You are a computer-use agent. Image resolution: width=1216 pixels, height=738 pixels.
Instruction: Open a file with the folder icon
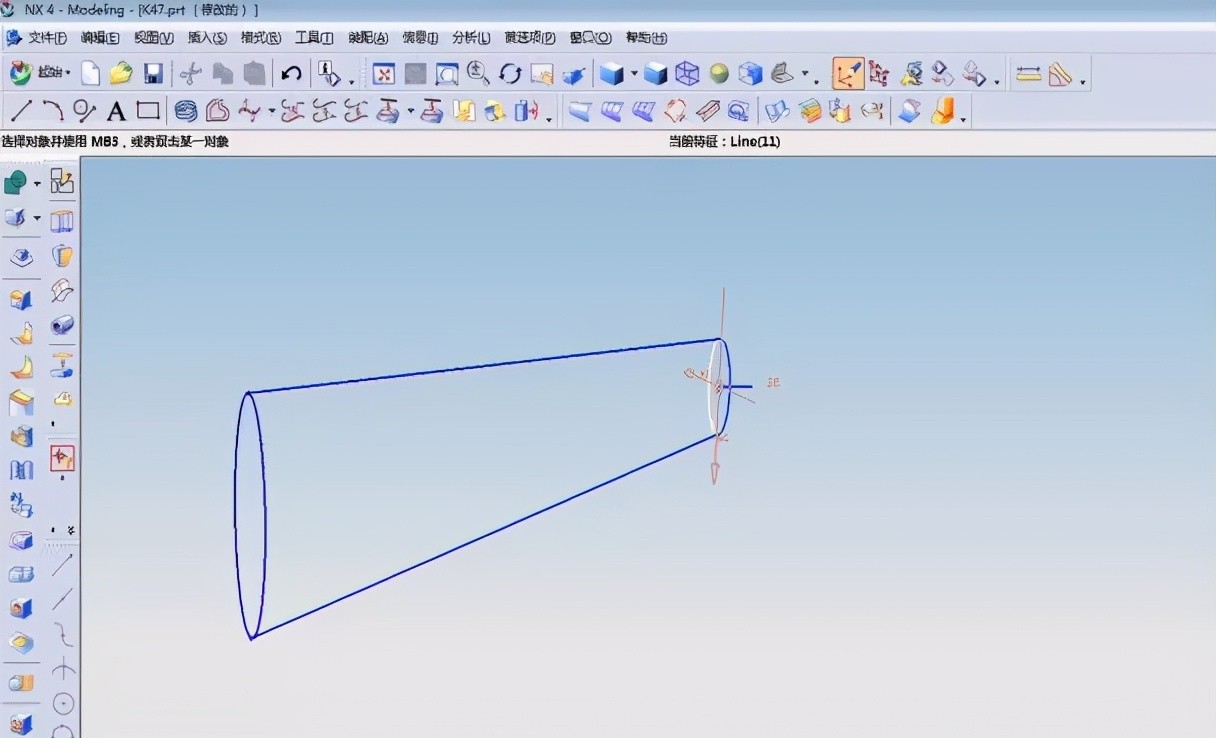pos(121,73)
